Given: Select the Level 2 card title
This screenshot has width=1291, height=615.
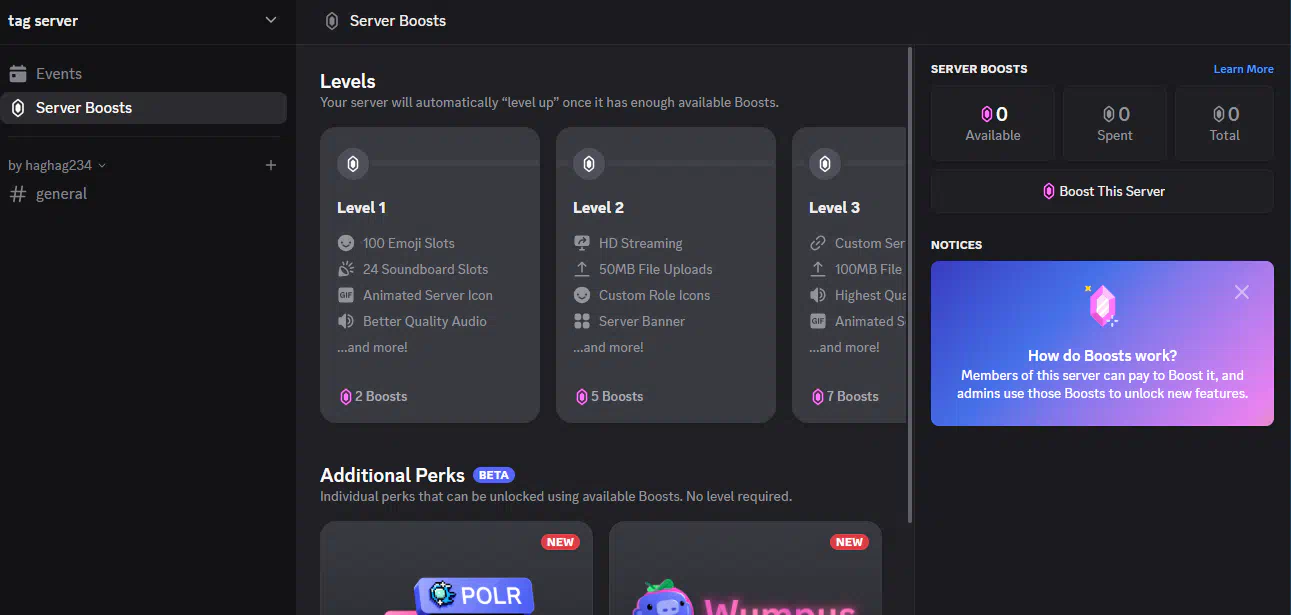Looking at the screenshot, I should coord(598,208).
